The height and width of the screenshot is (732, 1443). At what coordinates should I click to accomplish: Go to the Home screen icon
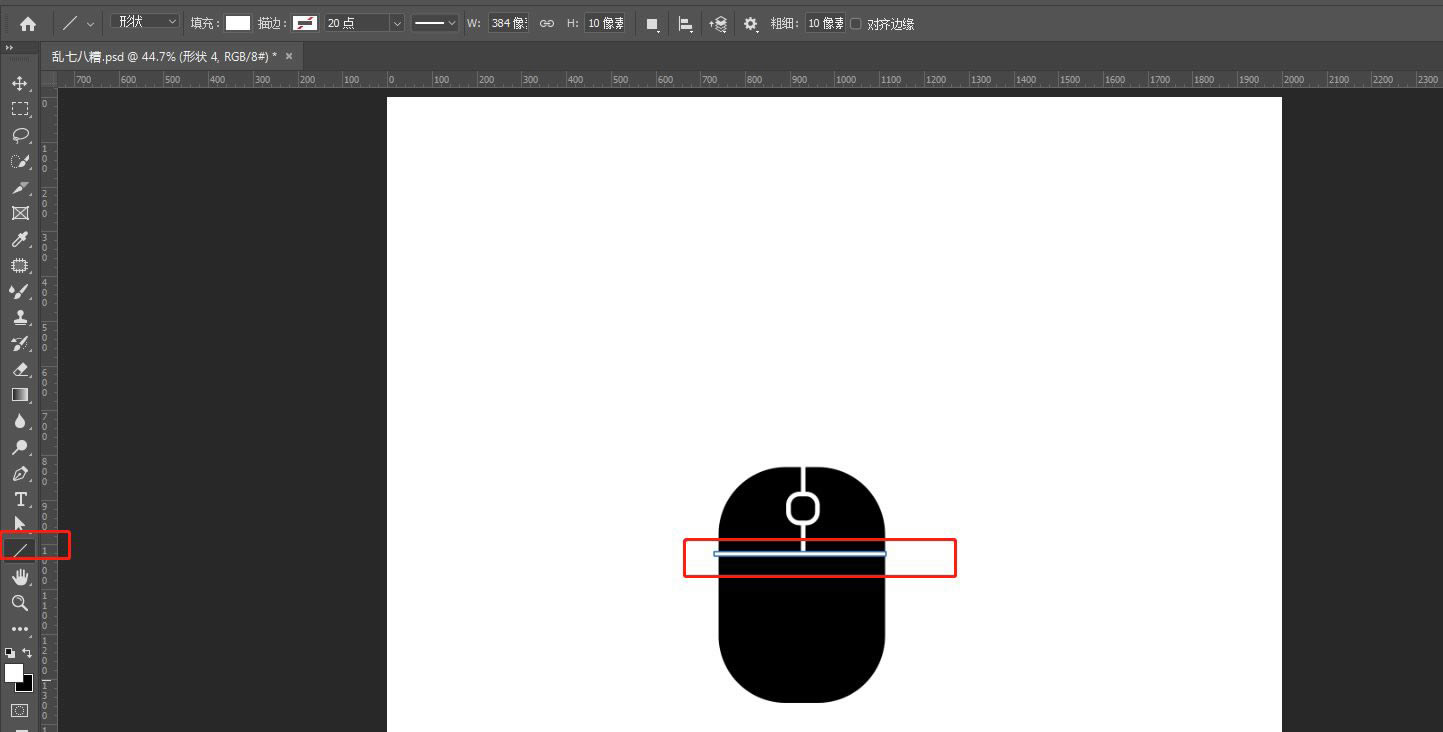point(27,23)
